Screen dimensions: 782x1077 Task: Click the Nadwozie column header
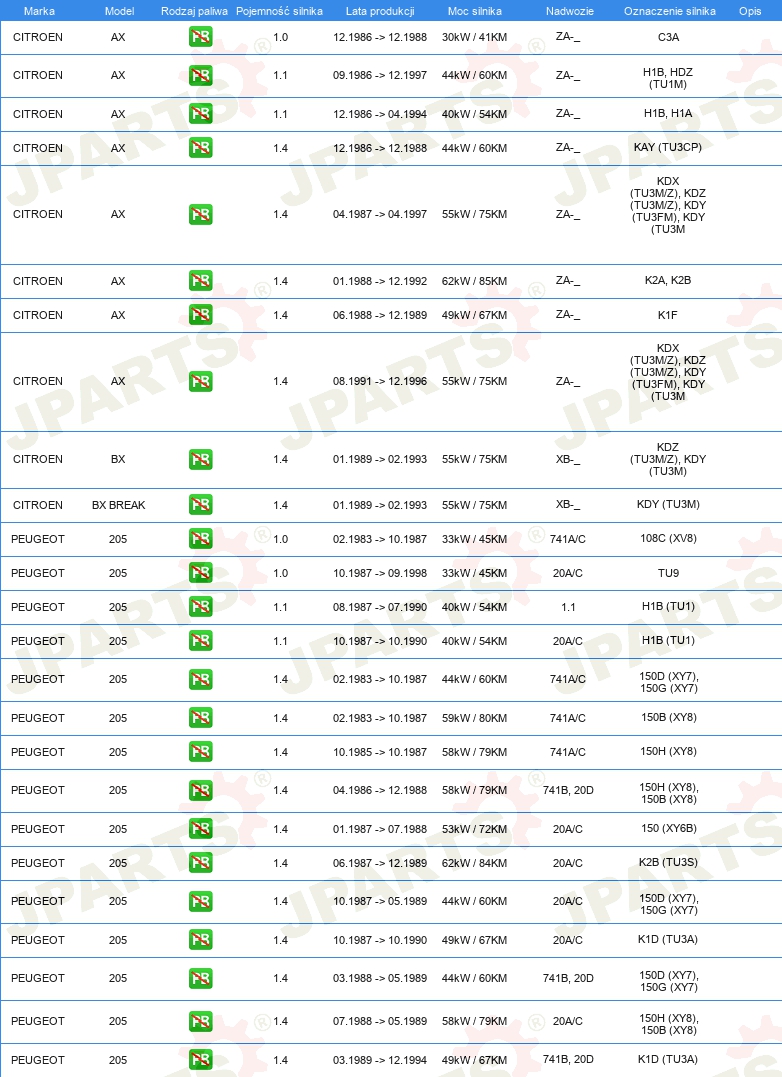coord(570,11)
